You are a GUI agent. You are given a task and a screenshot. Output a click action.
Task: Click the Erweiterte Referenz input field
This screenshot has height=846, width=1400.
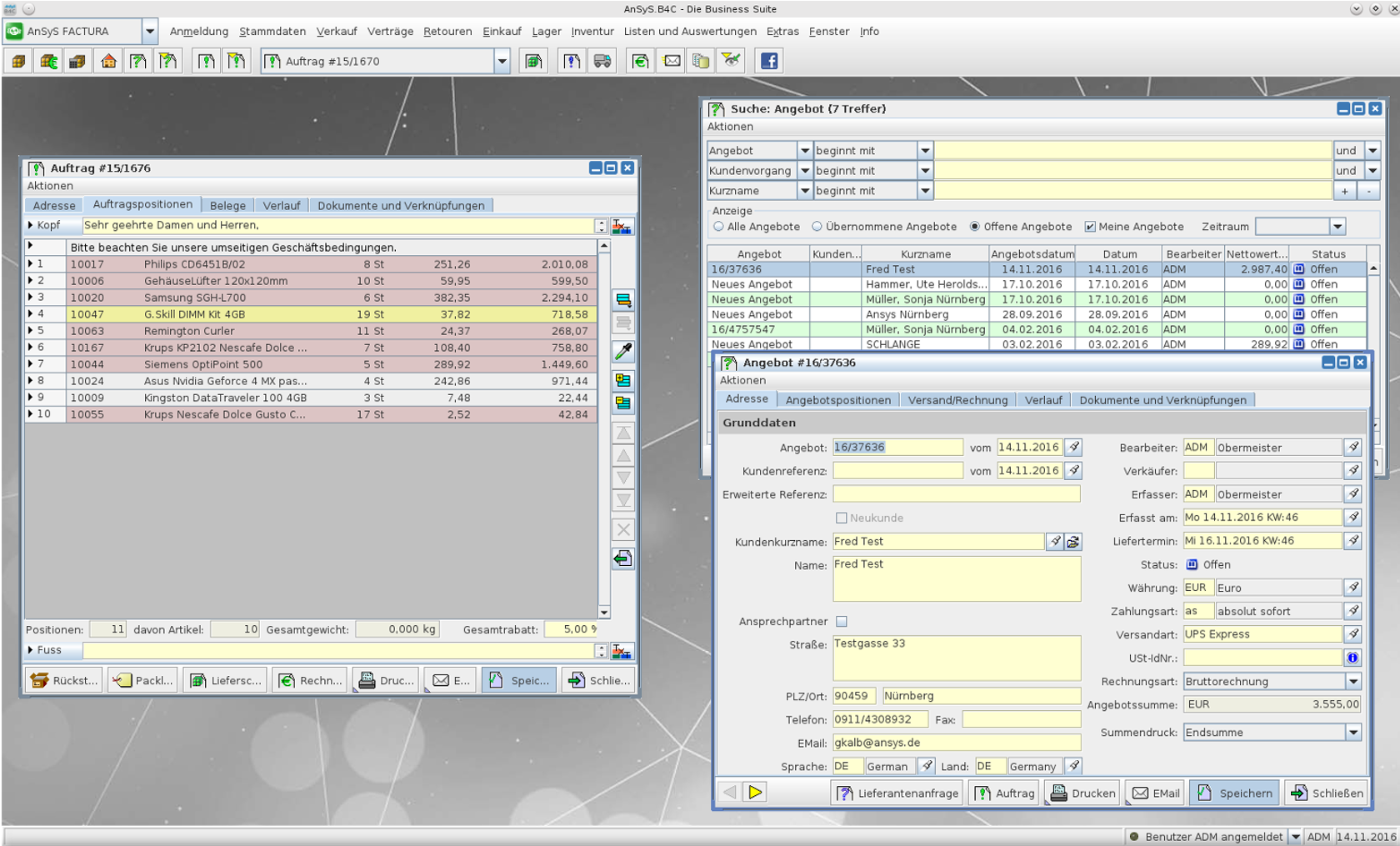click(x=956, y=494)
